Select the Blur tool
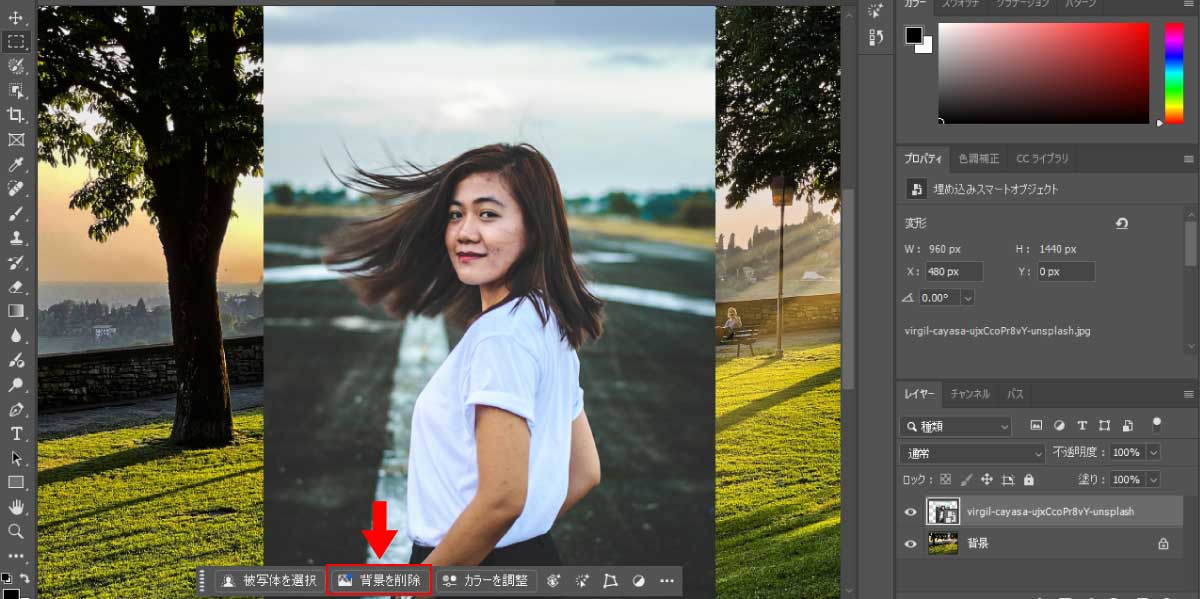 tap(16, 336)
